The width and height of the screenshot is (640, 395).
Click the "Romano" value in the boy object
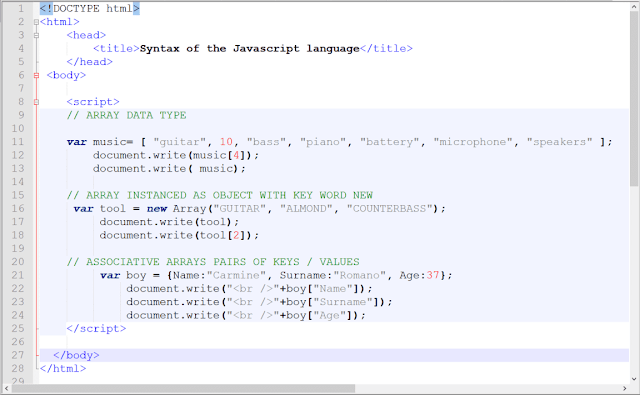point(360,275)
